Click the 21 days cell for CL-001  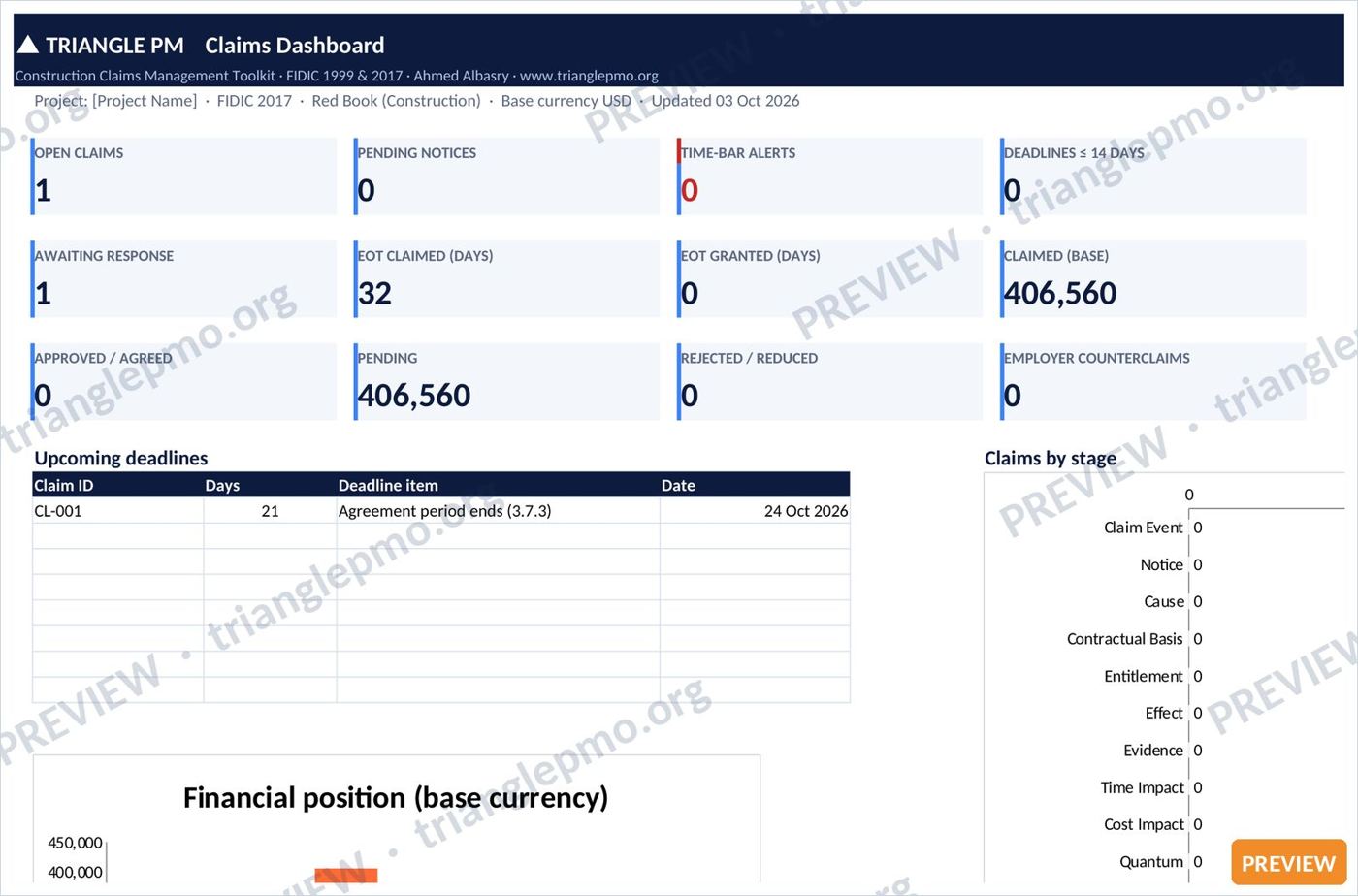pos(270,510)
